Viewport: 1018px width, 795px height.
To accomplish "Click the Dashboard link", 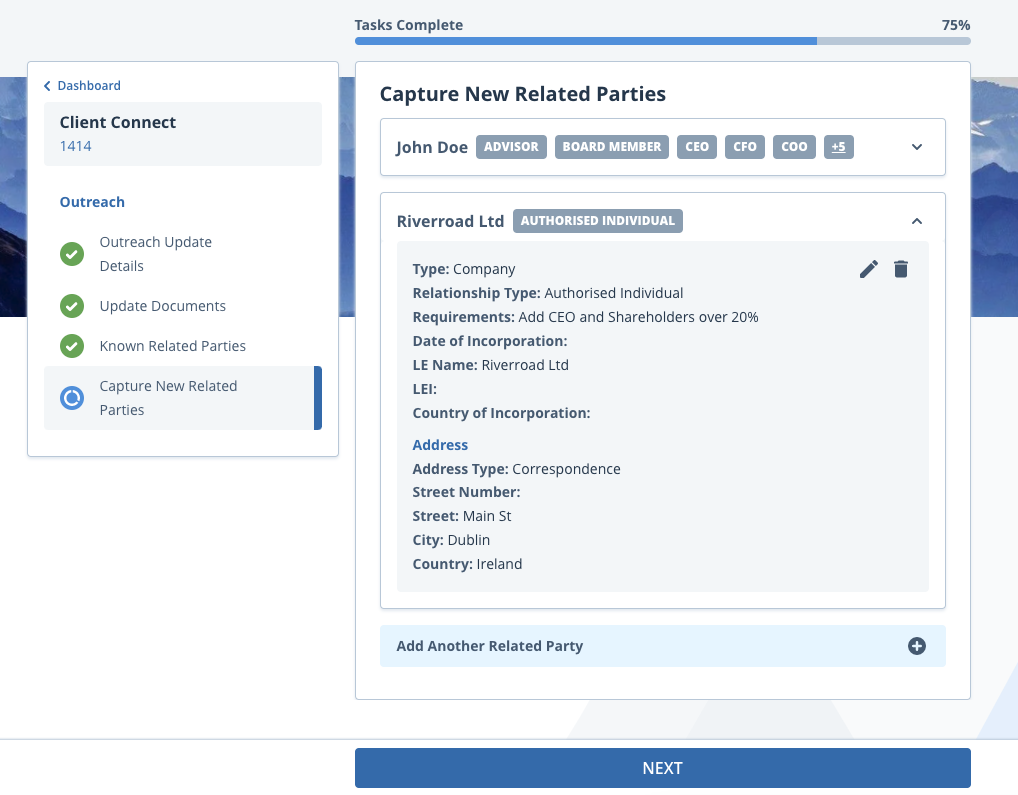I will coord(89,85).
